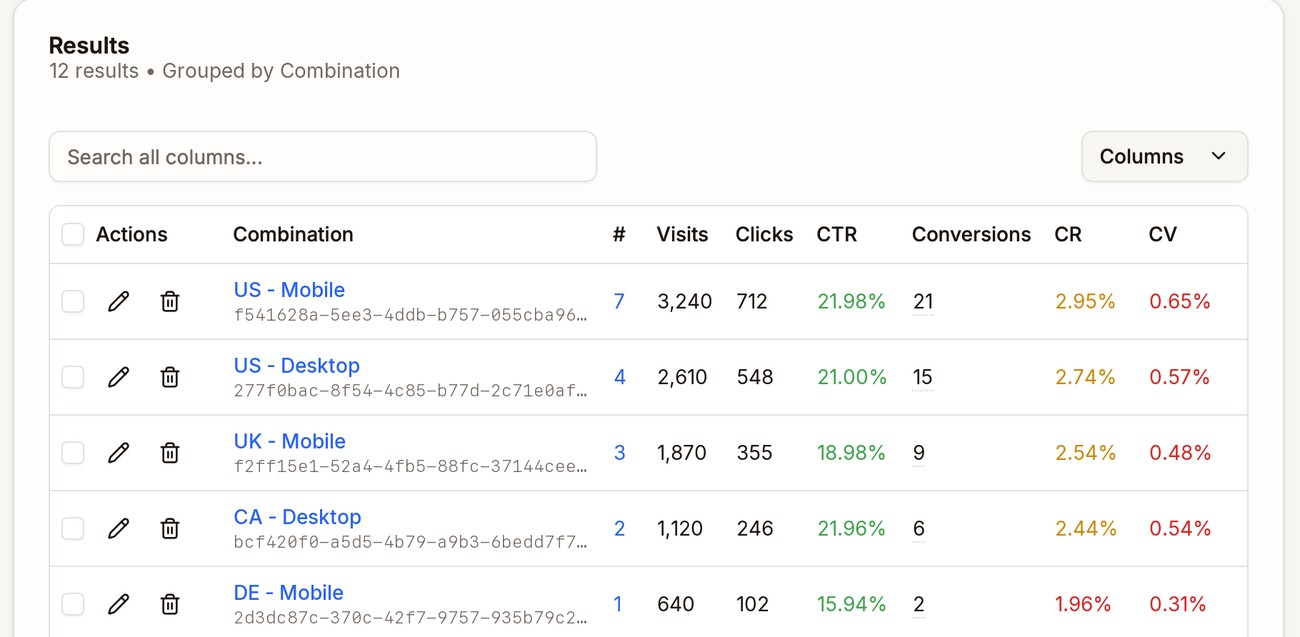
Task: Open the UK - Mobile combination link
Action: [x=290, y=442]
